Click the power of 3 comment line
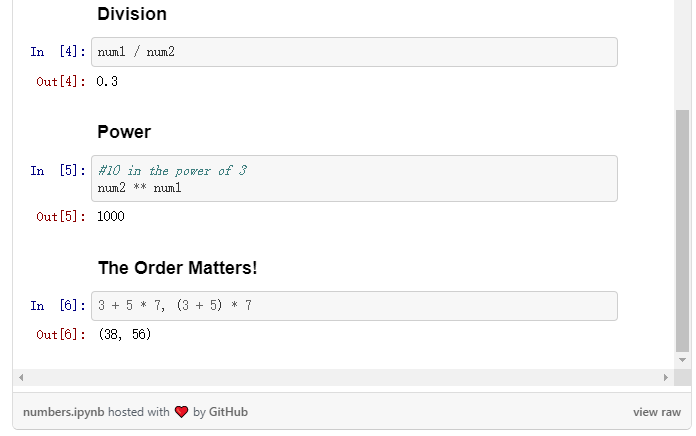The width and height of the screenshot is (696, 436). click(172, 170)
